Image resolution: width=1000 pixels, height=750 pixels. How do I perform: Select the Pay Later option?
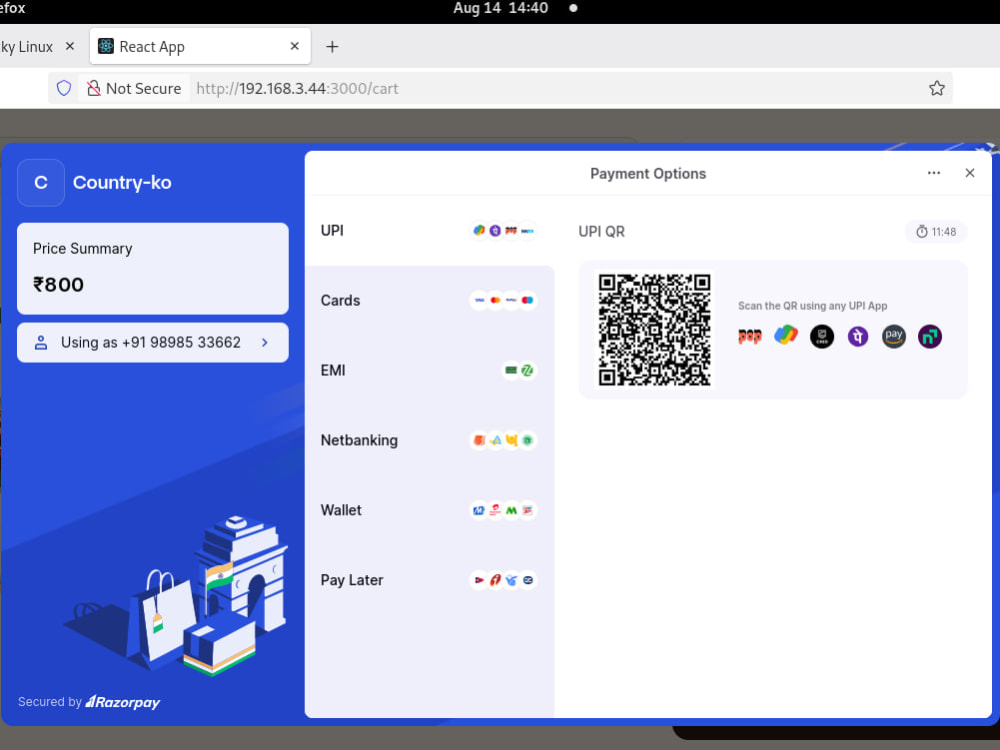click(x=429, y=580)
